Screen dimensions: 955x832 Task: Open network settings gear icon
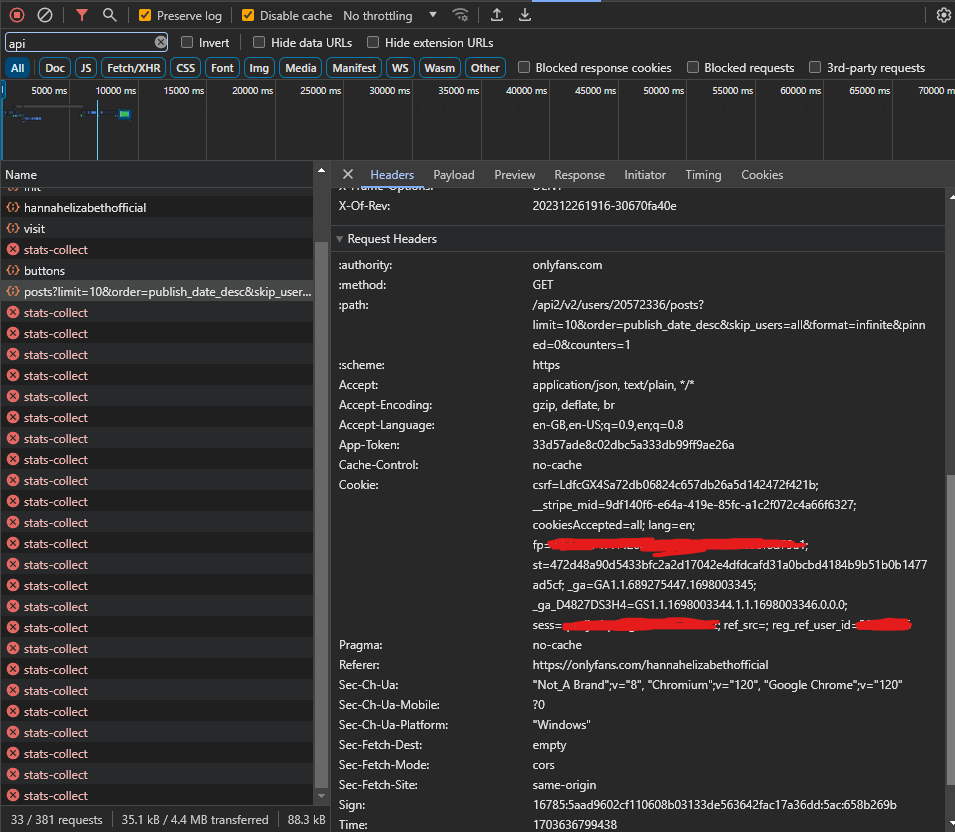[x=943, y=16]
